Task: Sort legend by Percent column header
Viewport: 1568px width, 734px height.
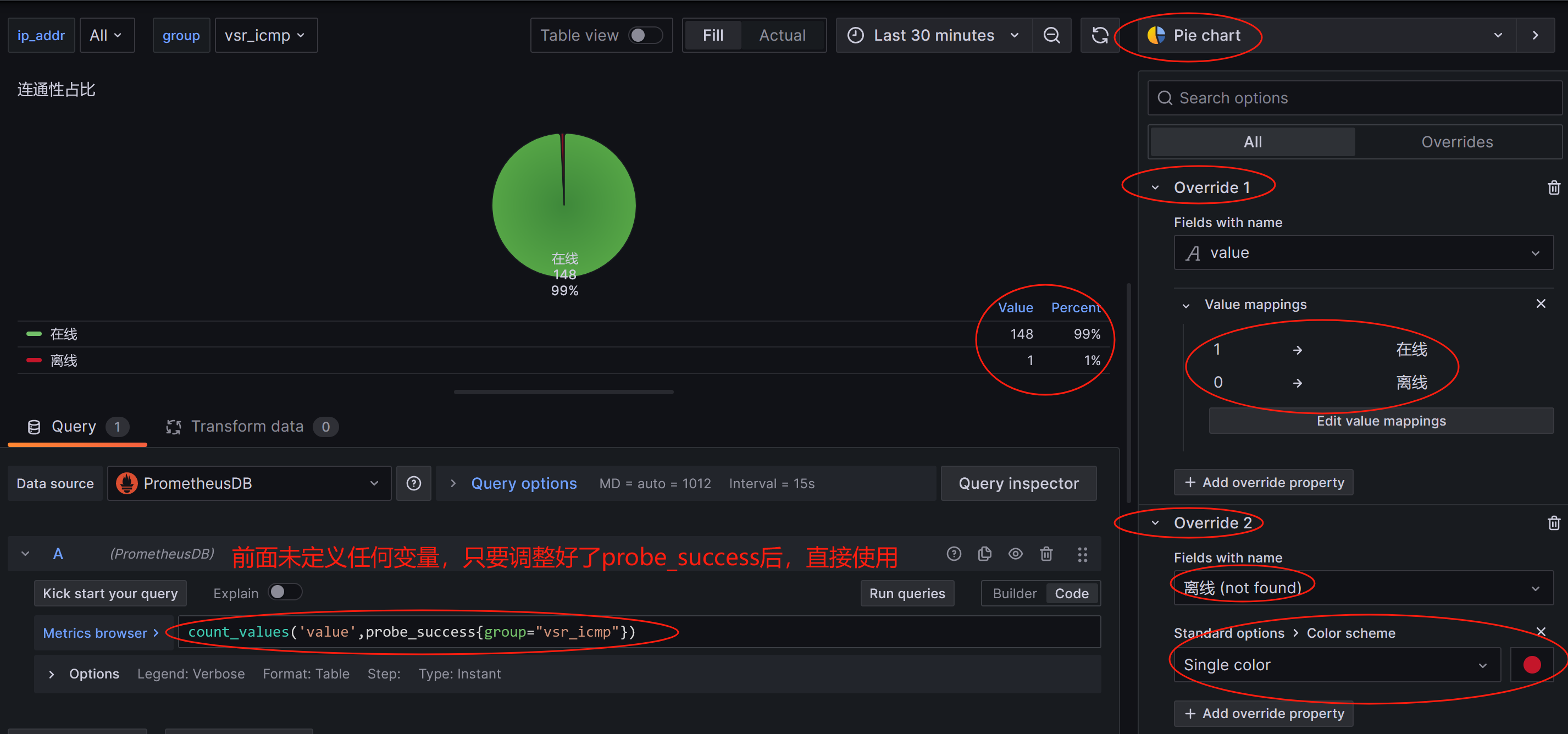Action: [x=1075, y=307]
